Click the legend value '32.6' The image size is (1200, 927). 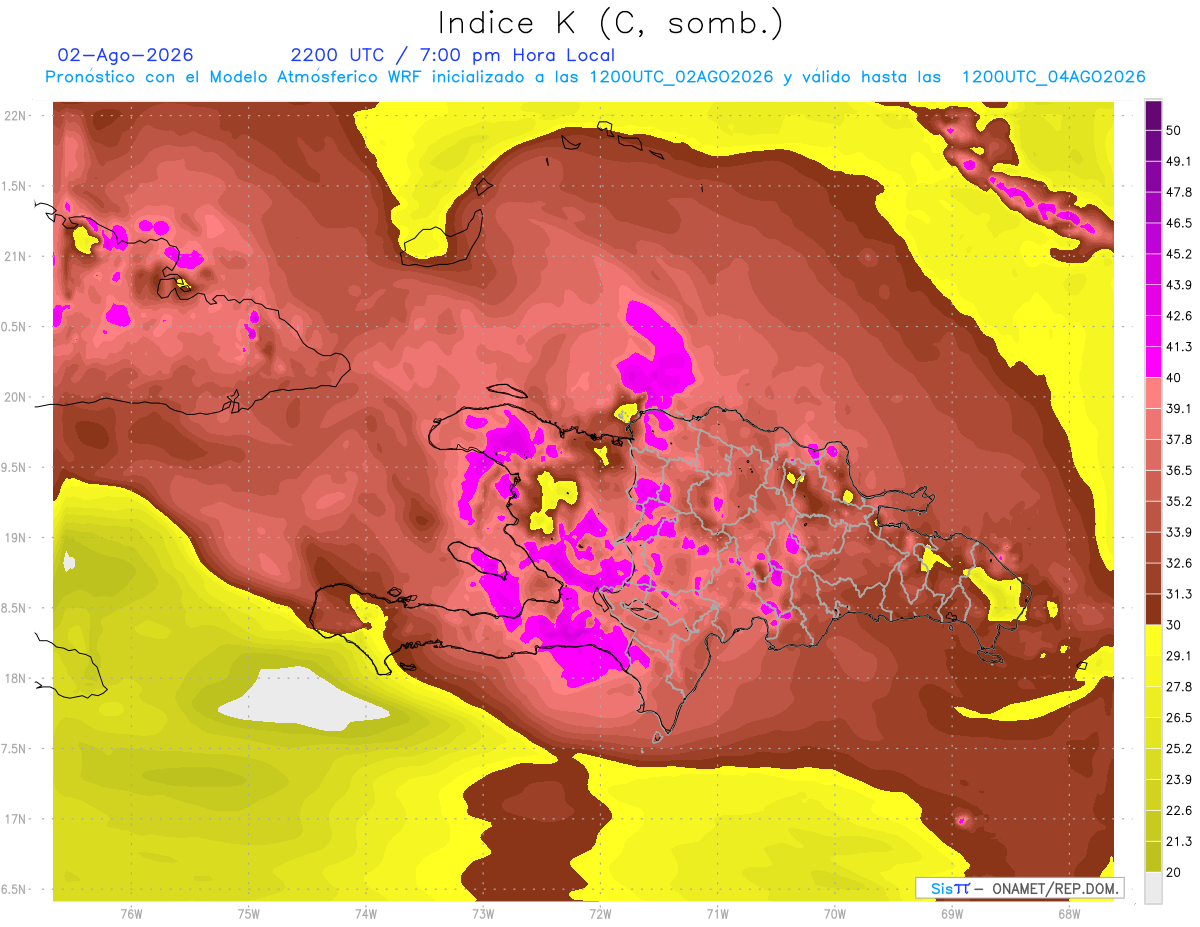tap(1179, 563)
